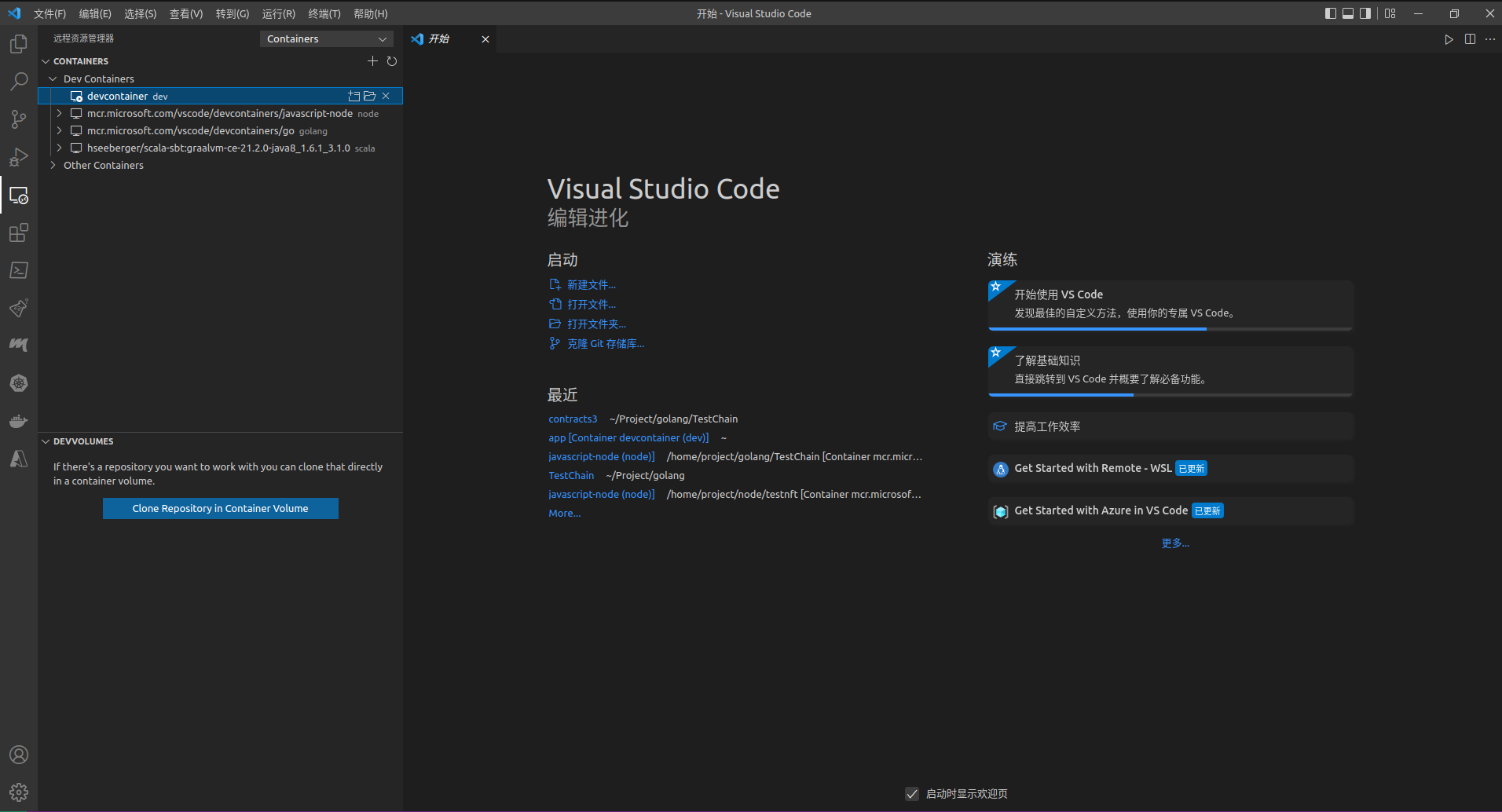This screenshot has width=1502, height=812.
Task: Open the Manage gear icon
Action: click(19, 792)
